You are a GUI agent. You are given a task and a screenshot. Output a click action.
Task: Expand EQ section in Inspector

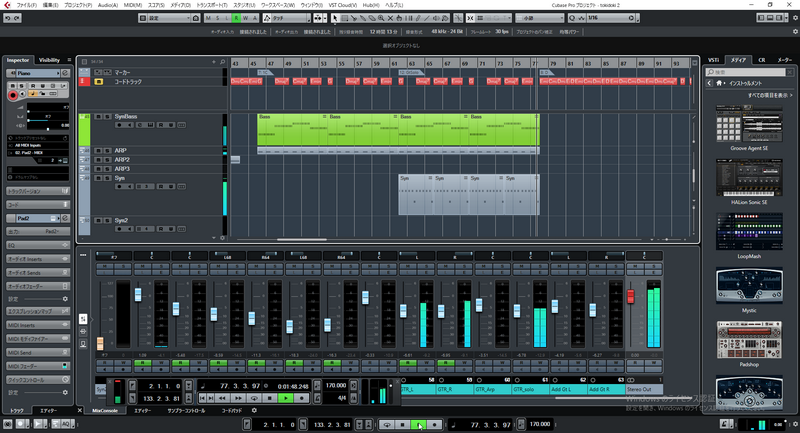[38, 245]
